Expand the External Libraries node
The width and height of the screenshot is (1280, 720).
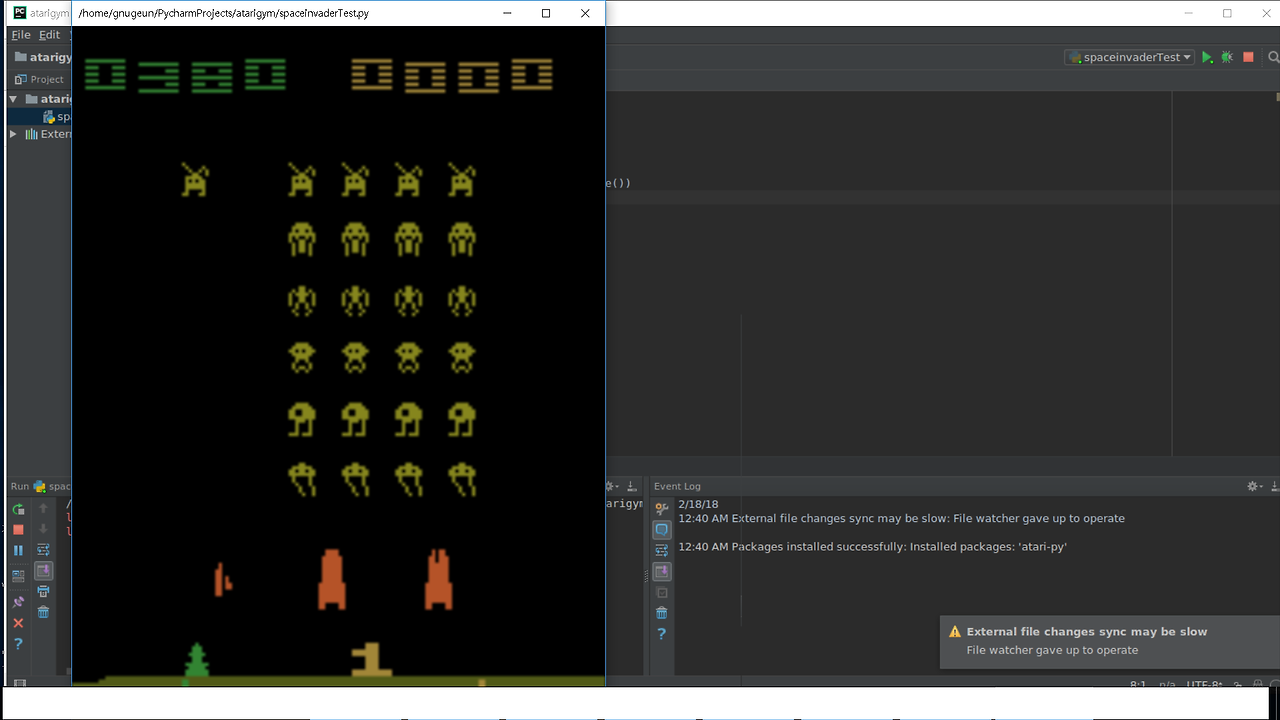[x=14, y=134]
